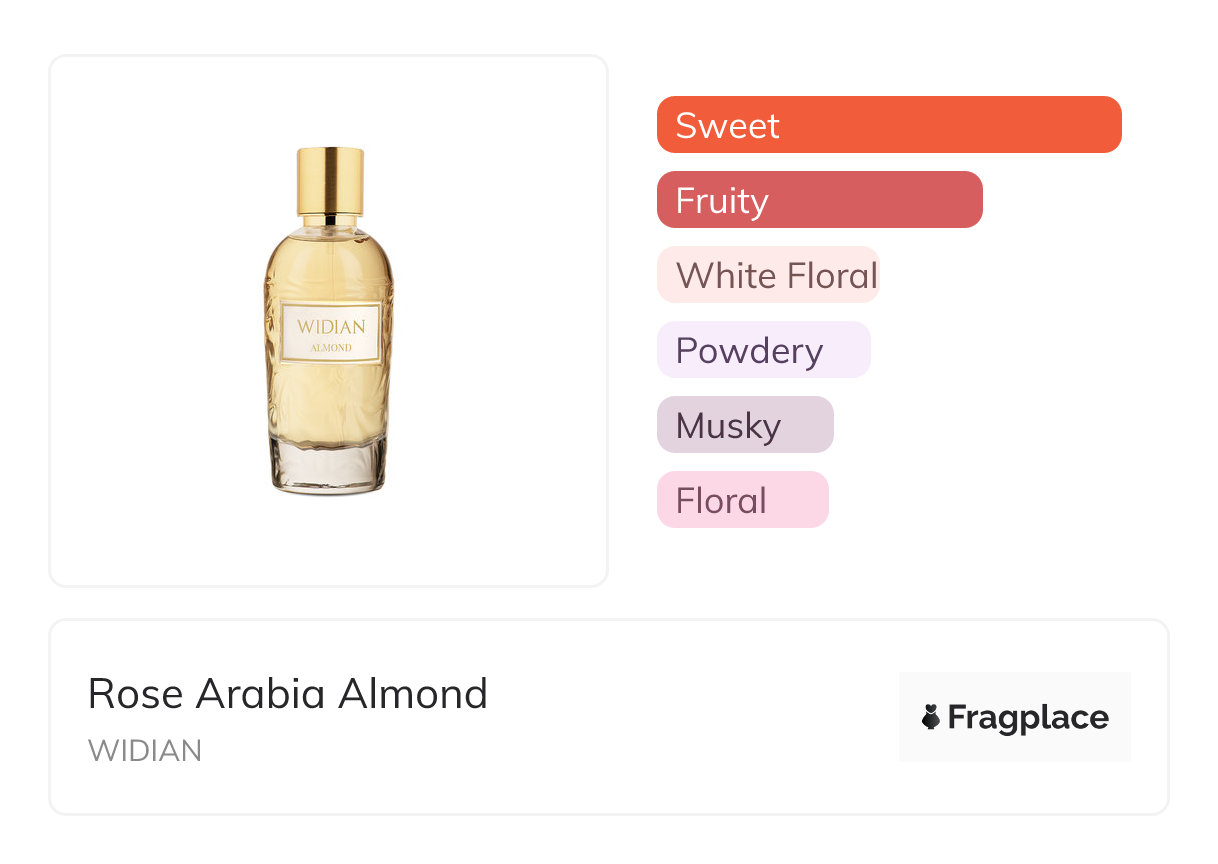The height and width of the screenshot is (864, 1218).
Task: Click the word Rose in the product title
Action: coord(135,694)
